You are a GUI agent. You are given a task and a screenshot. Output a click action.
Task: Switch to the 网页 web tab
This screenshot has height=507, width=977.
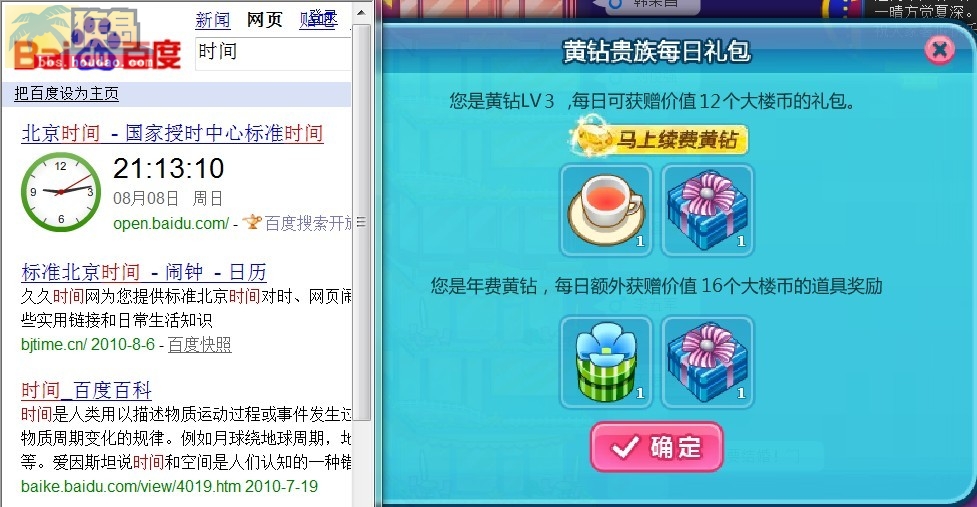click(264, 20)
